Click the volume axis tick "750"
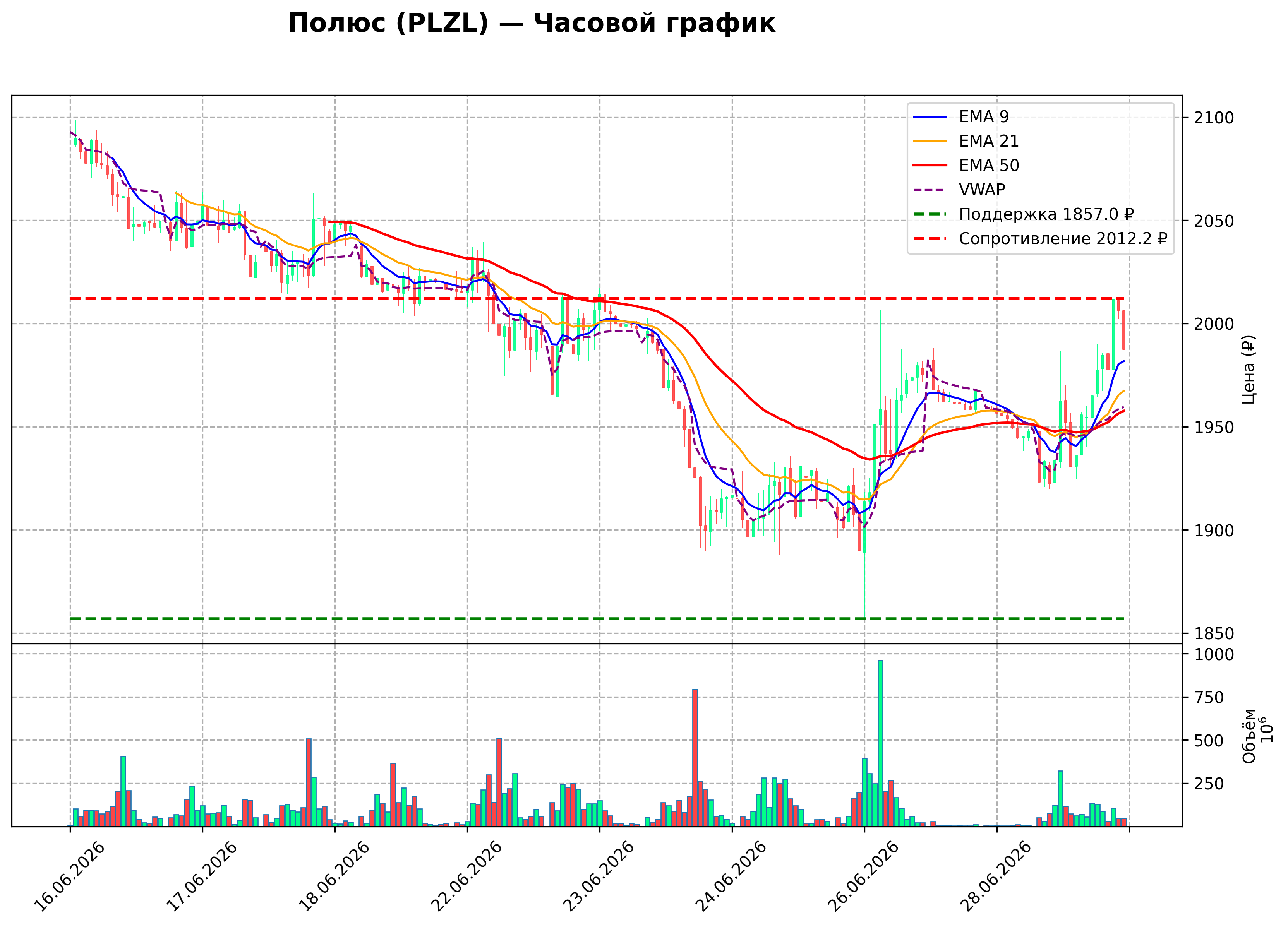The image size is (1288, 926). coord(1209,698)
